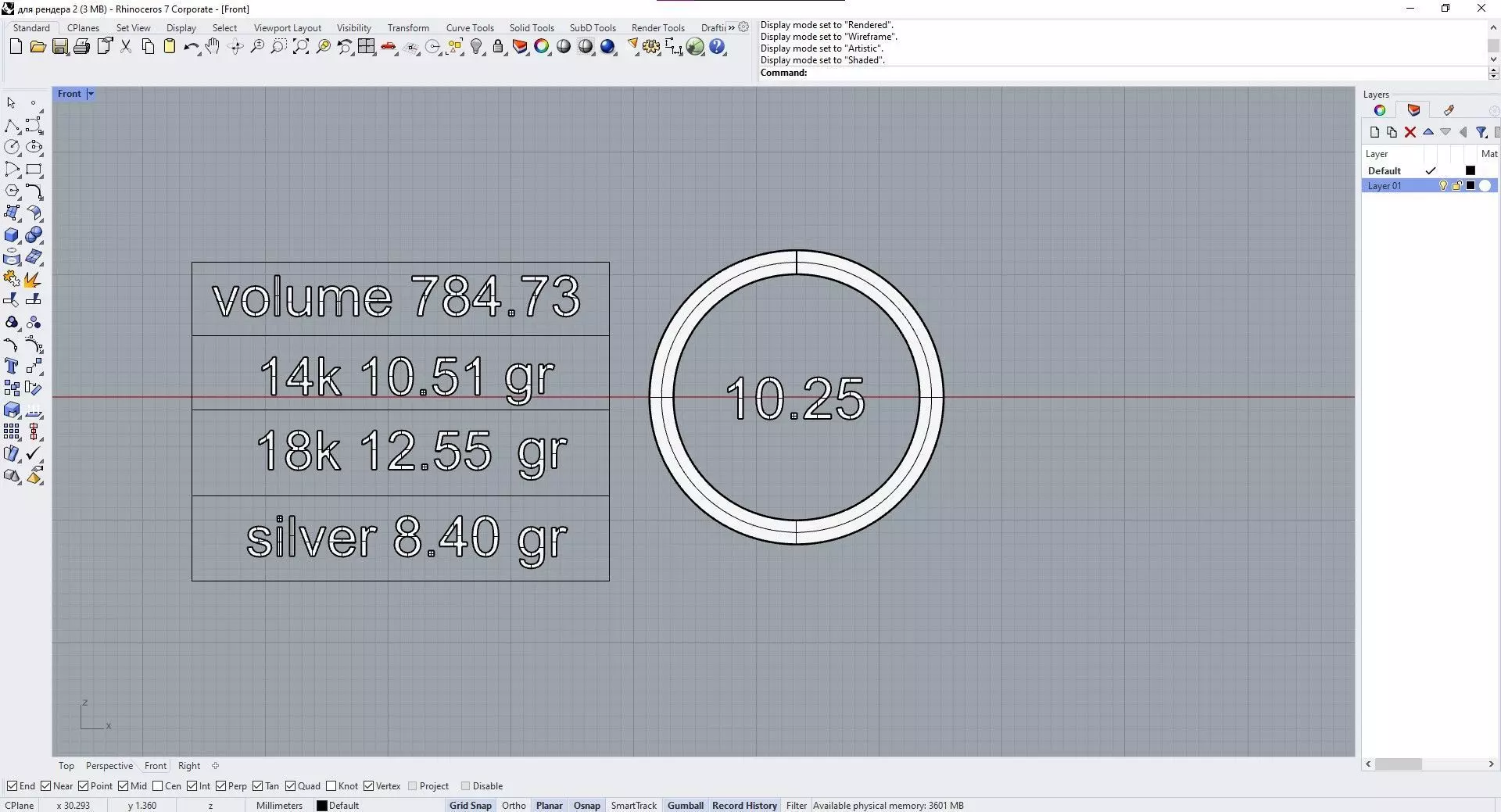Delete layer with the red X icon
Viewport: 1501px width, 812px height.
(x=1410, y=132)
